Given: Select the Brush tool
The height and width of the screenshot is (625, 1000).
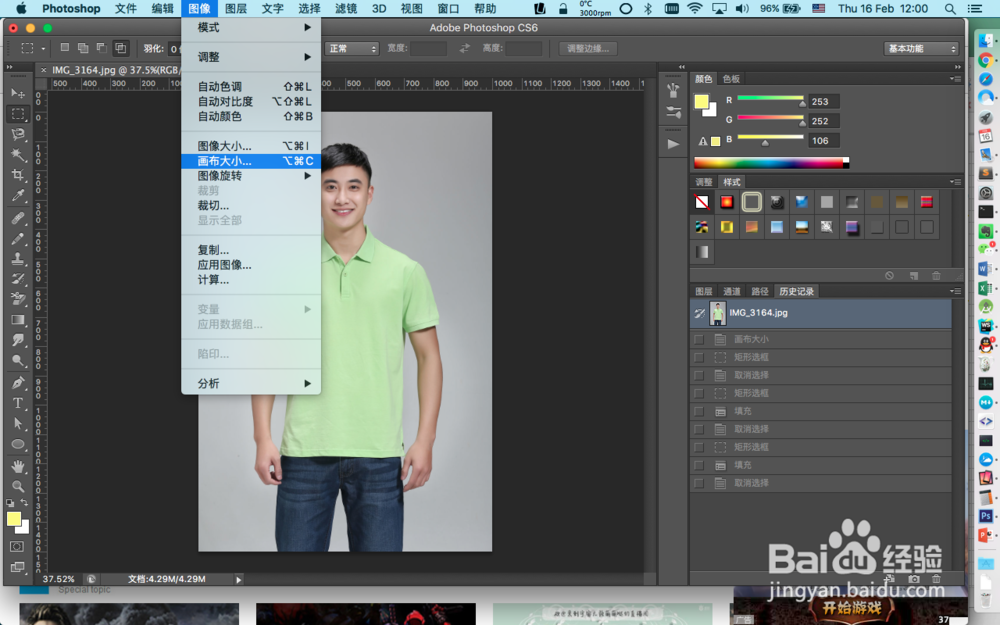Looking at the screenshot, I should click(x=18, y=239).
